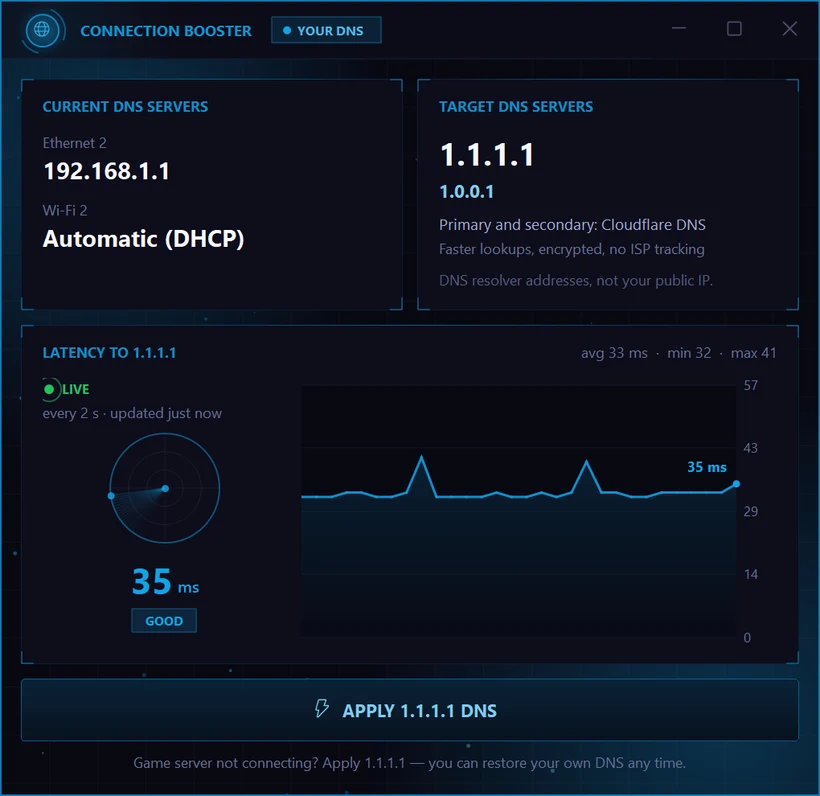The width and height of the screenshot is (820, 796).
Task: Click the avg 33 ms statistic
Action: click(614, 353)
